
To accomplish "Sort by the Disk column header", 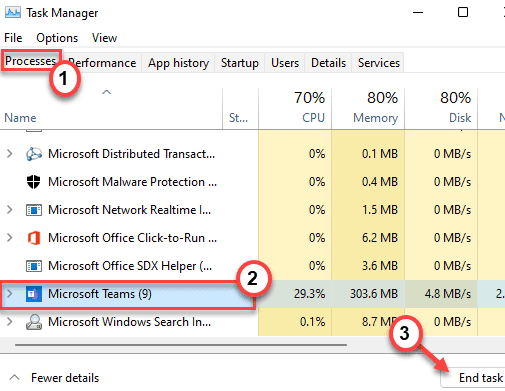I will 441,109.
